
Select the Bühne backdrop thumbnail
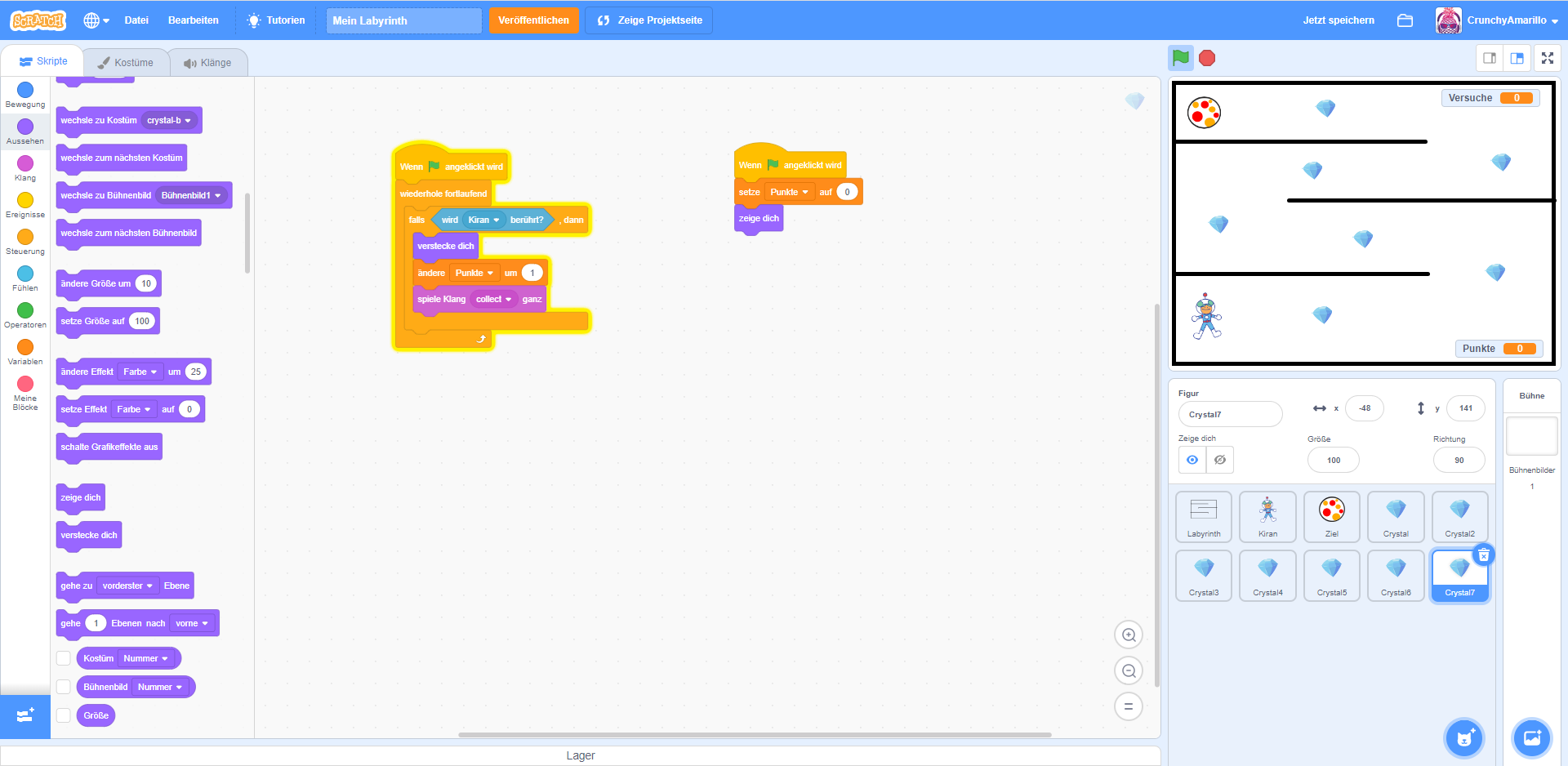pos(1532,436)
